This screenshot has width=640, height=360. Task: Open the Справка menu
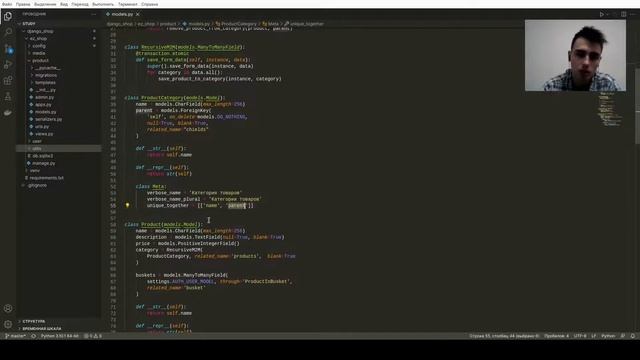pyautogui.click(x=149, y=4)
